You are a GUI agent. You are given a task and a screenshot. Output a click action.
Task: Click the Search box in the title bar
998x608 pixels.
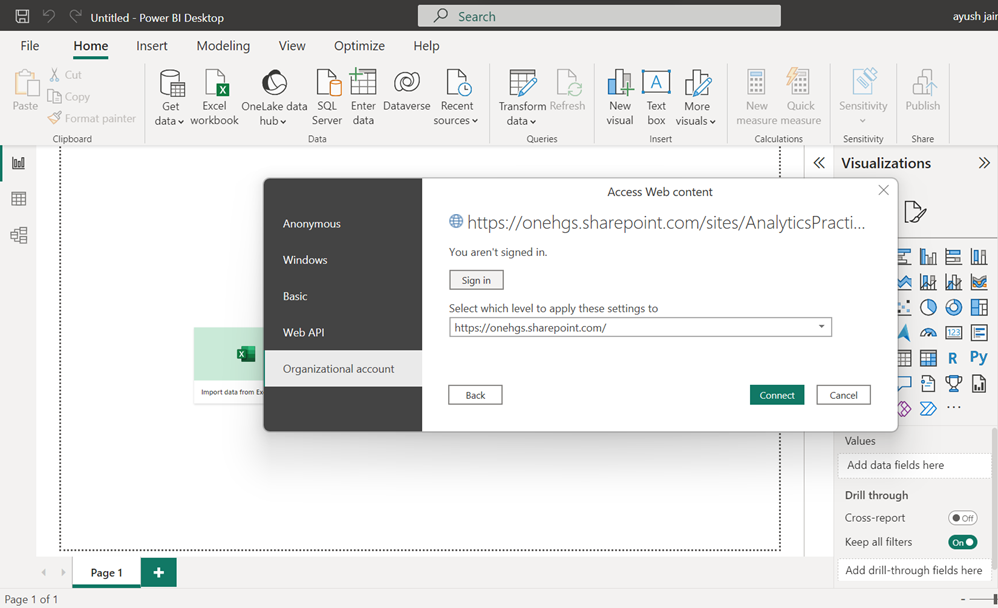click(x=599, y=16)
